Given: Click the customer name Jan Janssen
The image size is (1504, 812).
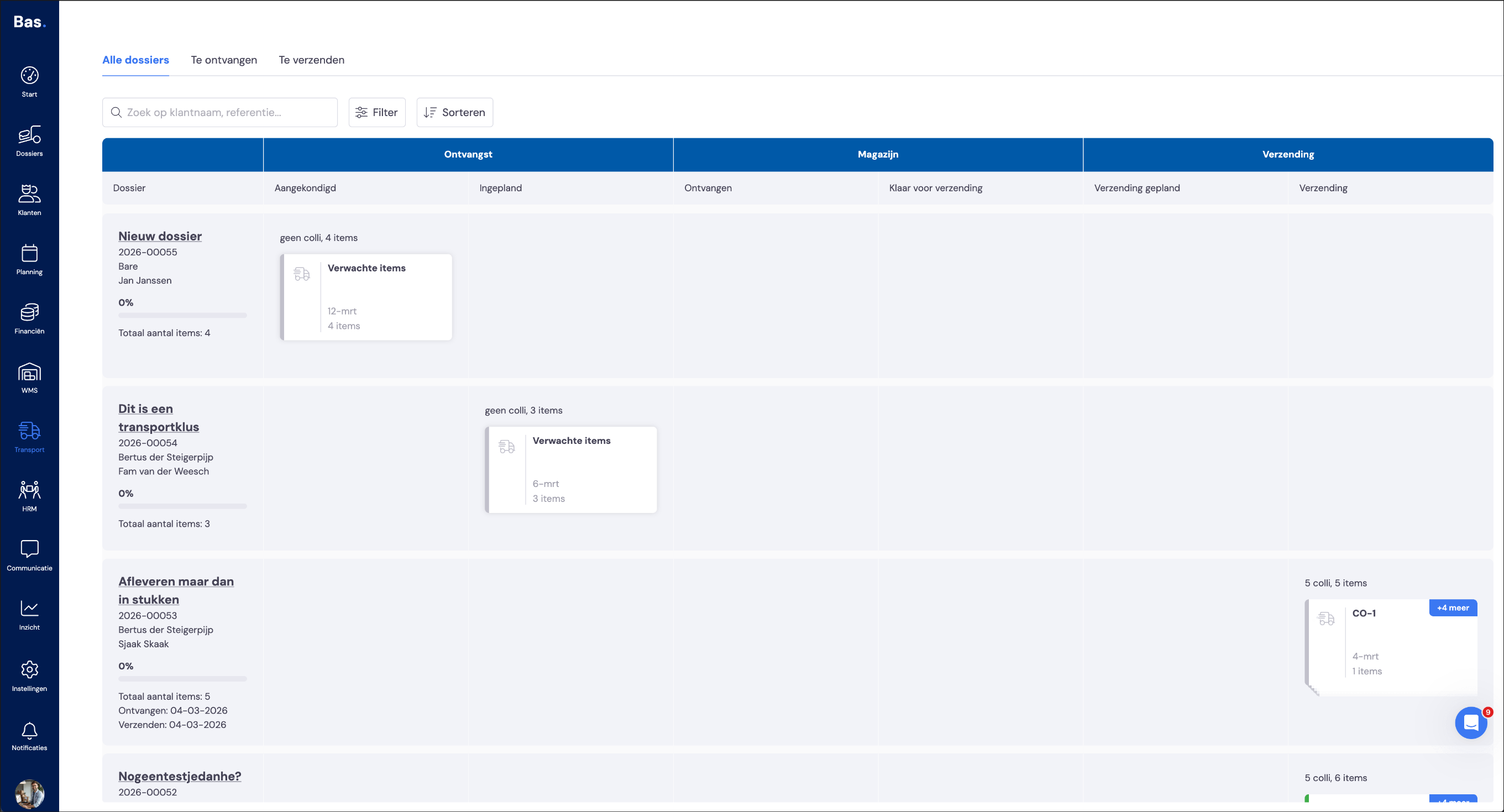Looking at the screenshot, I should [145, 280].
